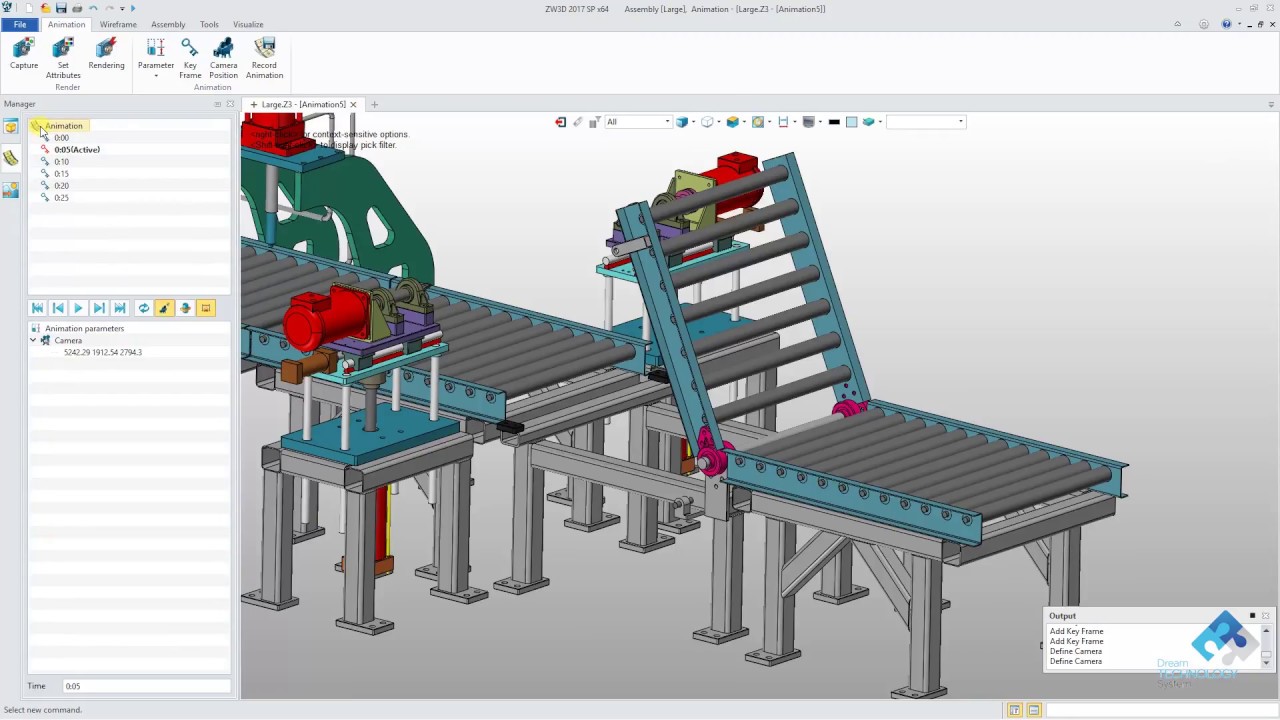1280x720 pixels.
Task: Collapse the Camera node in the parameters tree
Action: tap(33, 340)
